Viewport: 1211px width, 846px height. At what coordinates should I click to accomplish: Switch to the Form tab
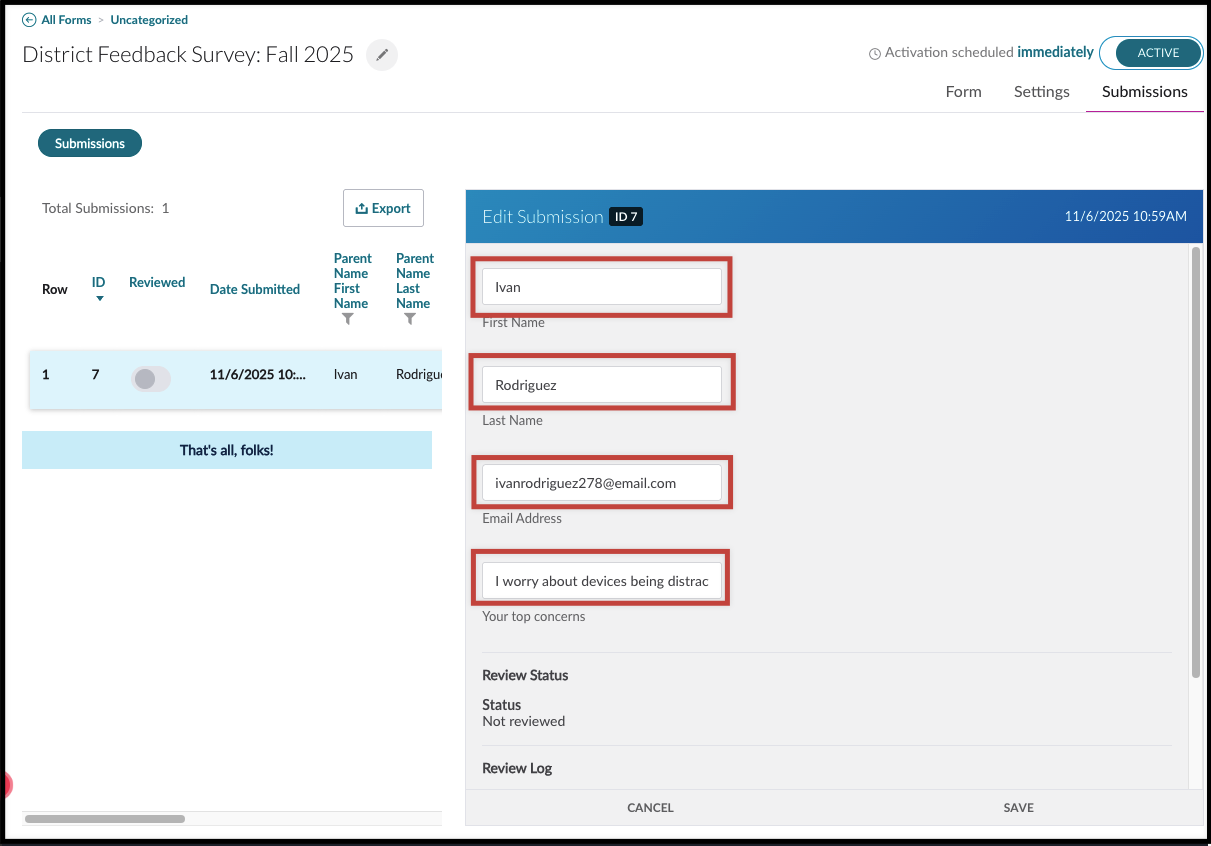pyautogui.click(x=963, y=91)
